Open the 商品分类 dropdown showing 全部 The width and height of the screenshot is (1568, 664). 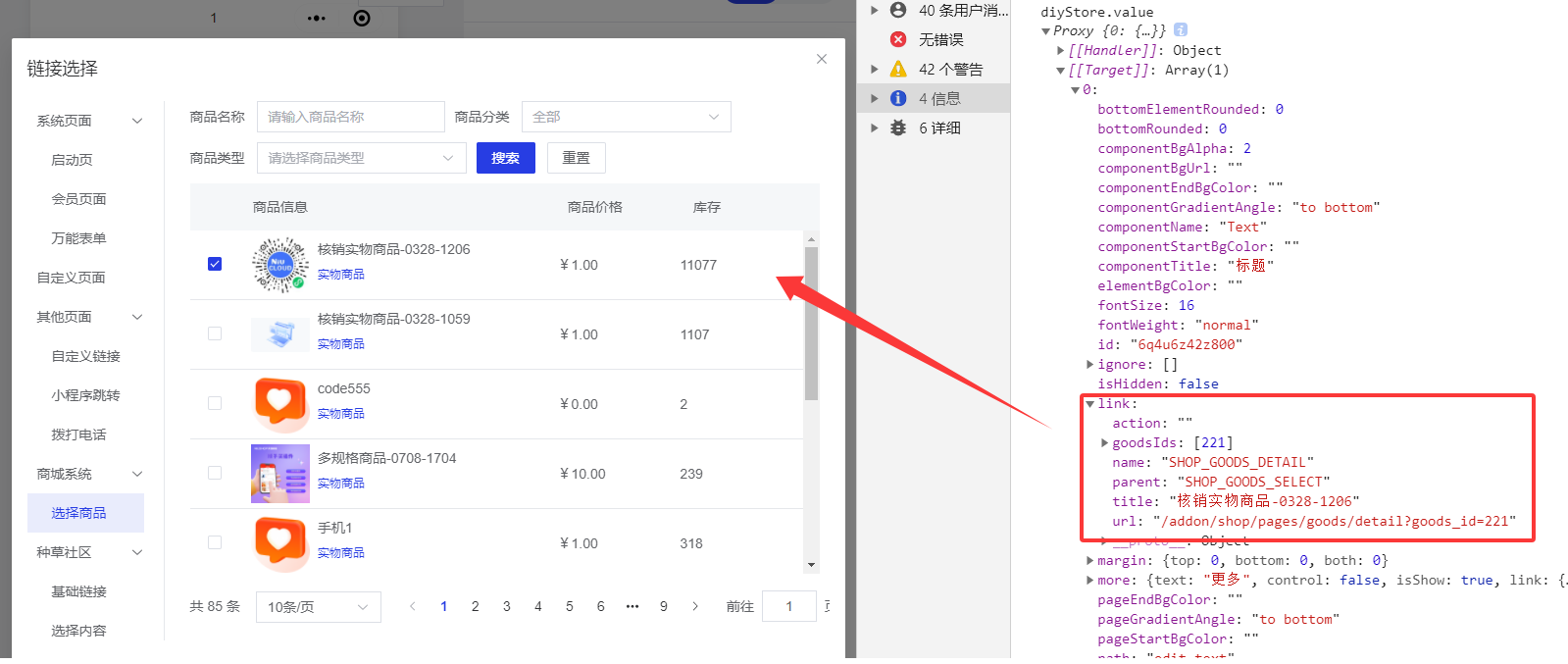coord(626,117)
